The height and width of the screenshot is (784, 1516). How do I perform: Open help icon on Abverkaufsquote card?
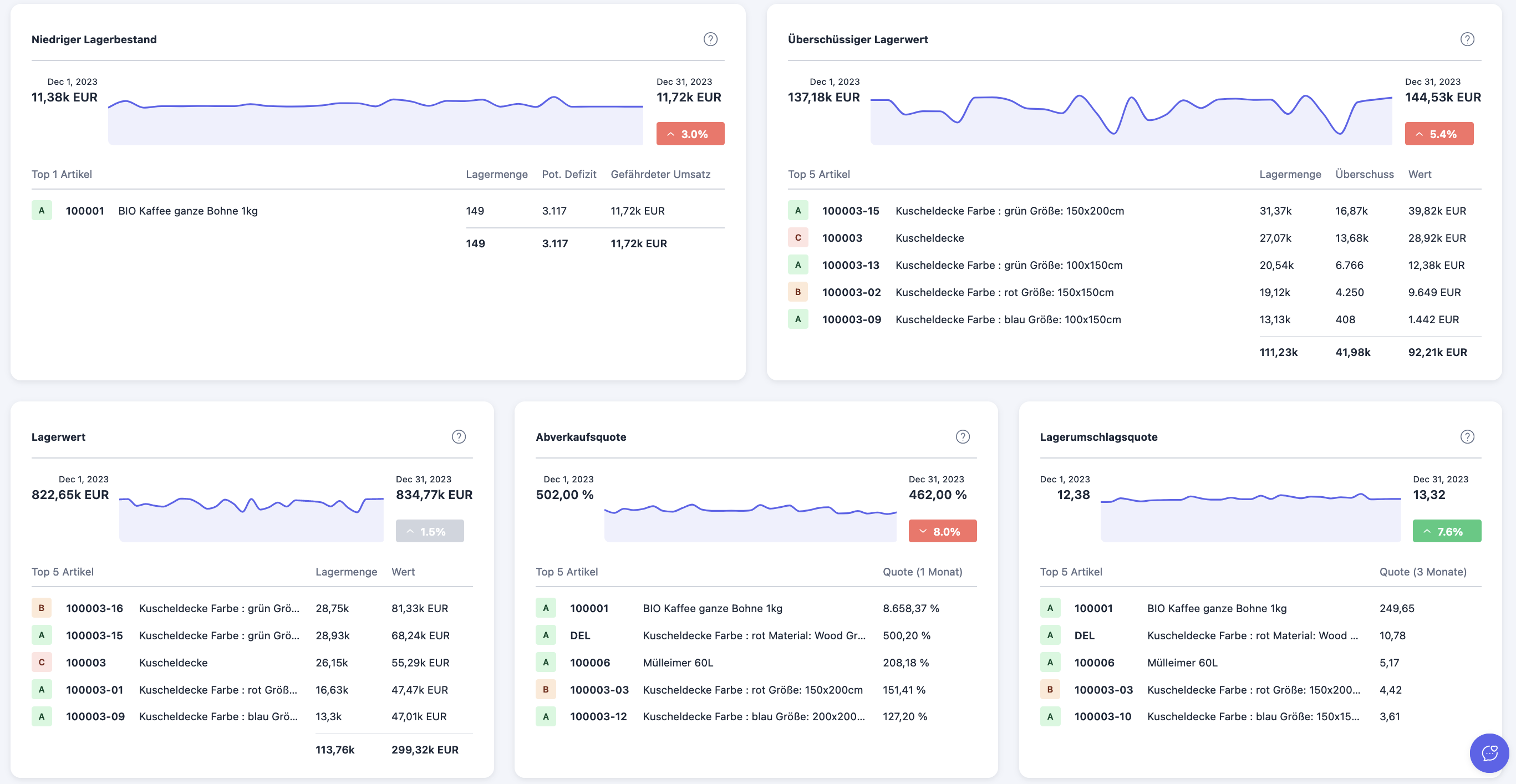coord(962,437)
